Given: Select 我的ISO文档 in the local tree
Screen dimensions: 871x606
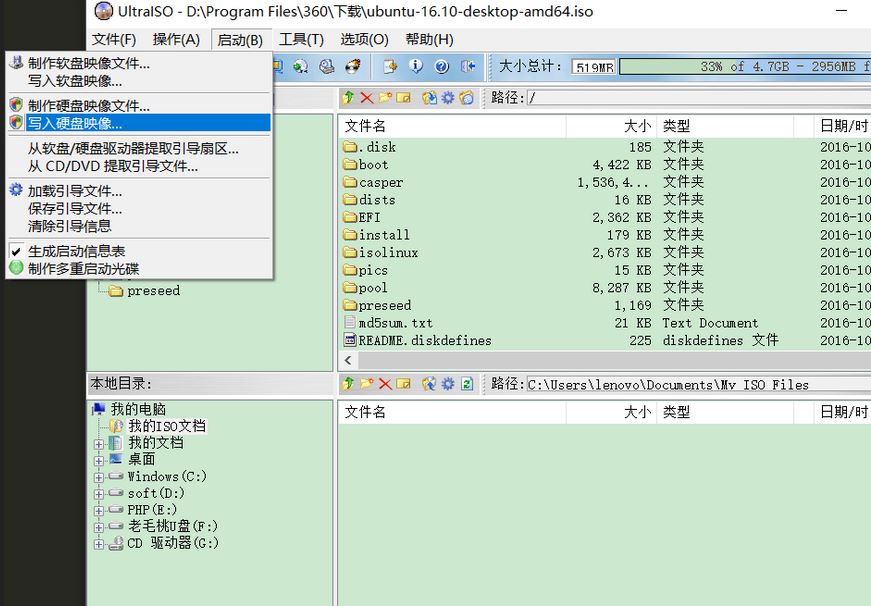Looking at the screenshot, I should click(167, 426).
